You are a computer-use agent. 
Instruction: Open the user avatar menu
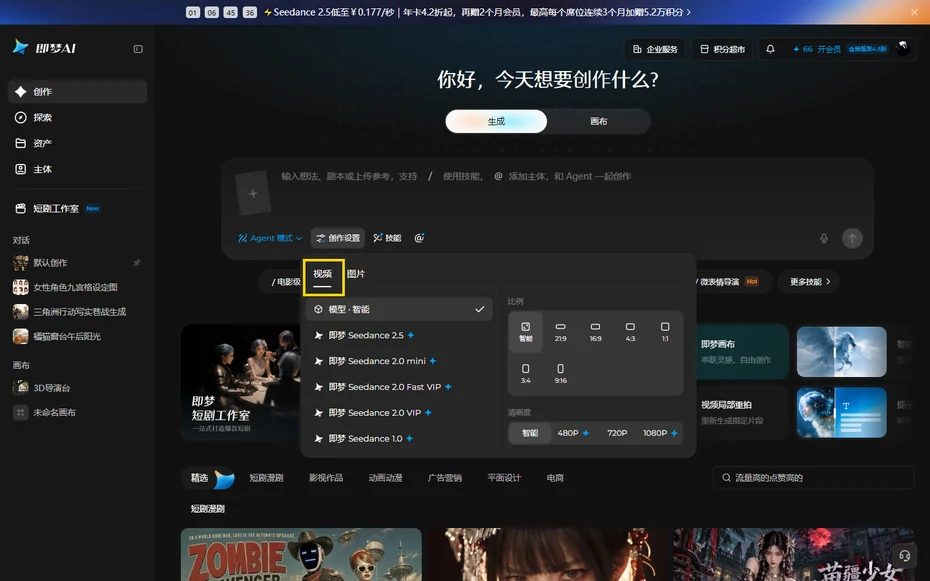[903, 49]
